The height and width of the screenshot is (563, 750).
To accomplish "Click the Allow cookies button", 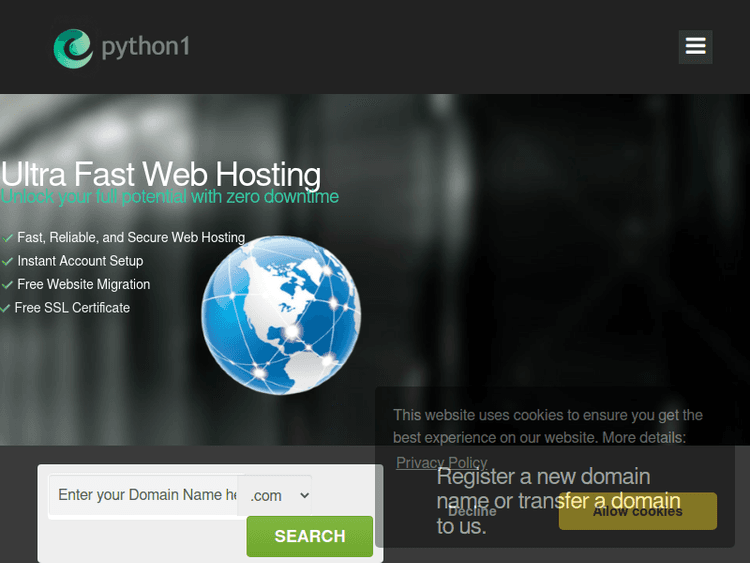I will click(x=638, y=511).
